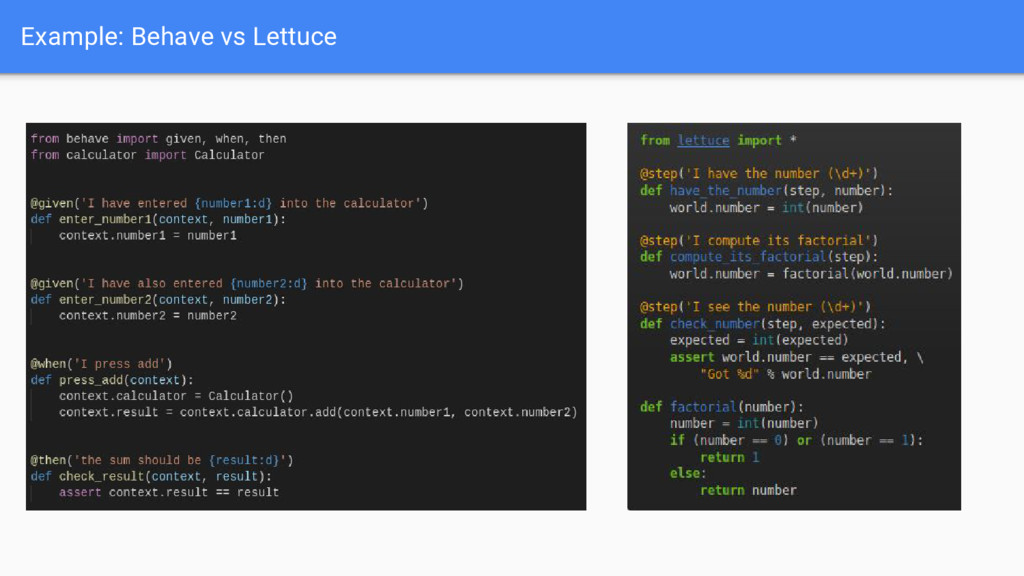Click the 'context.result = context.calculator.add' line
Viewport: 1024px width, 576px height.
click(x=318, y=413)
